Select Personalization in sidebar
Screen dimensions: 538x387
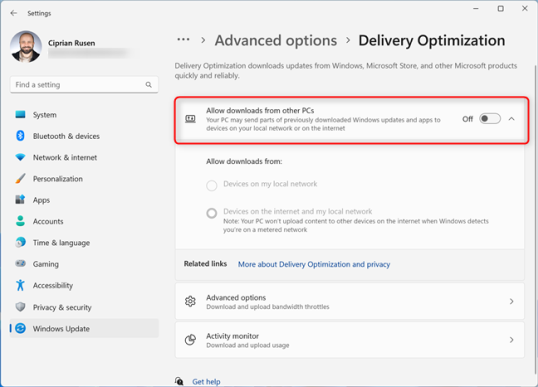click(84, 178)
